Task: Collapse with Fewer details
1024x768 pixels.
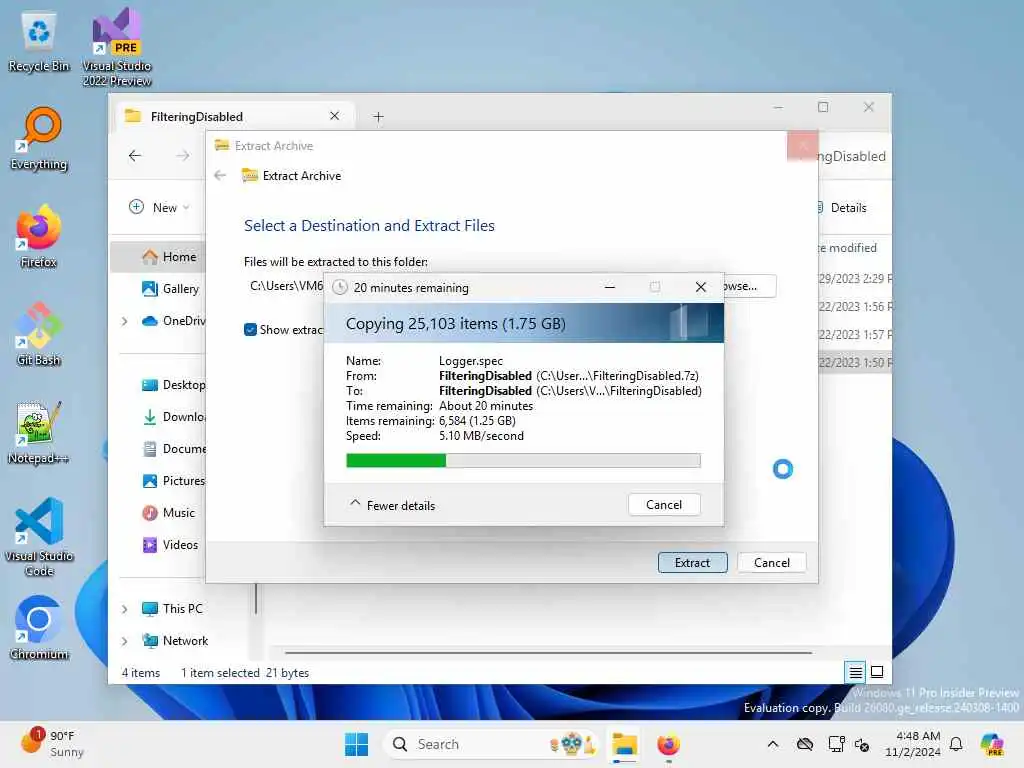Action: coord(392,505)
